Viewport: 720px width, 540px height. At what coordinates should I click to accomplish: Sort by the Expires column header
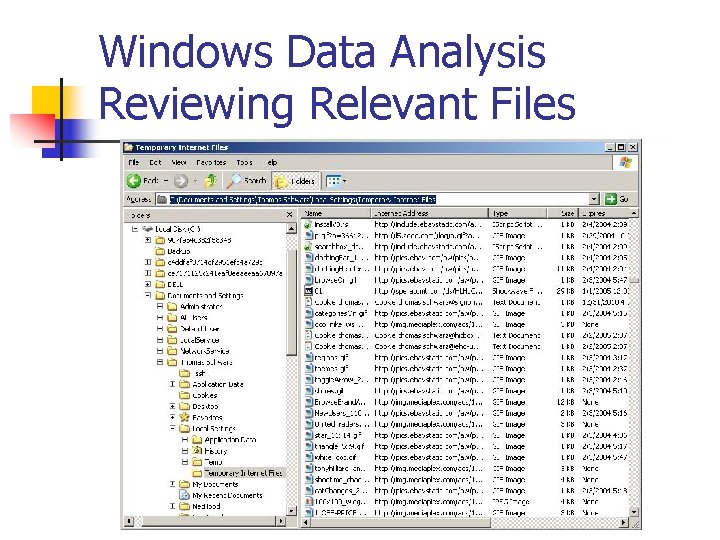pos(604,214)
